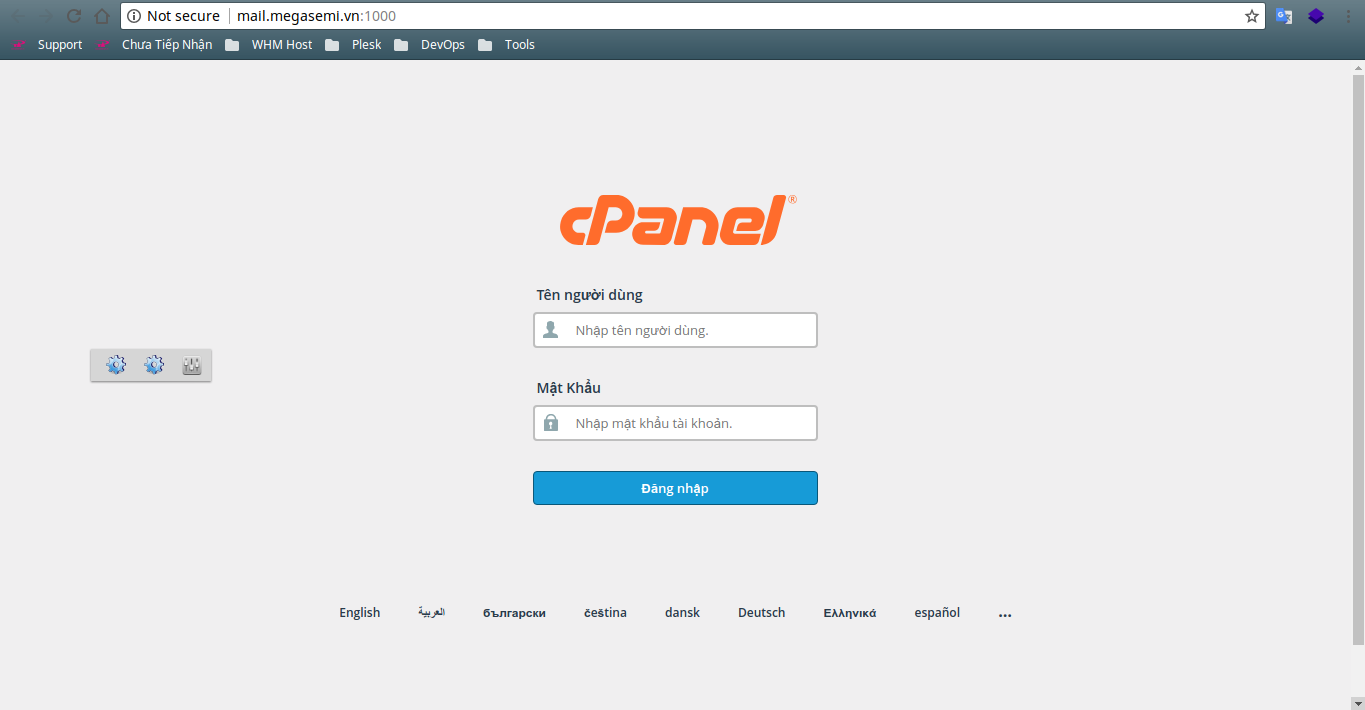Viewport: 1365px width, 710px height.
Task: Click the cPanel logo
Action: tap(678, 220)
